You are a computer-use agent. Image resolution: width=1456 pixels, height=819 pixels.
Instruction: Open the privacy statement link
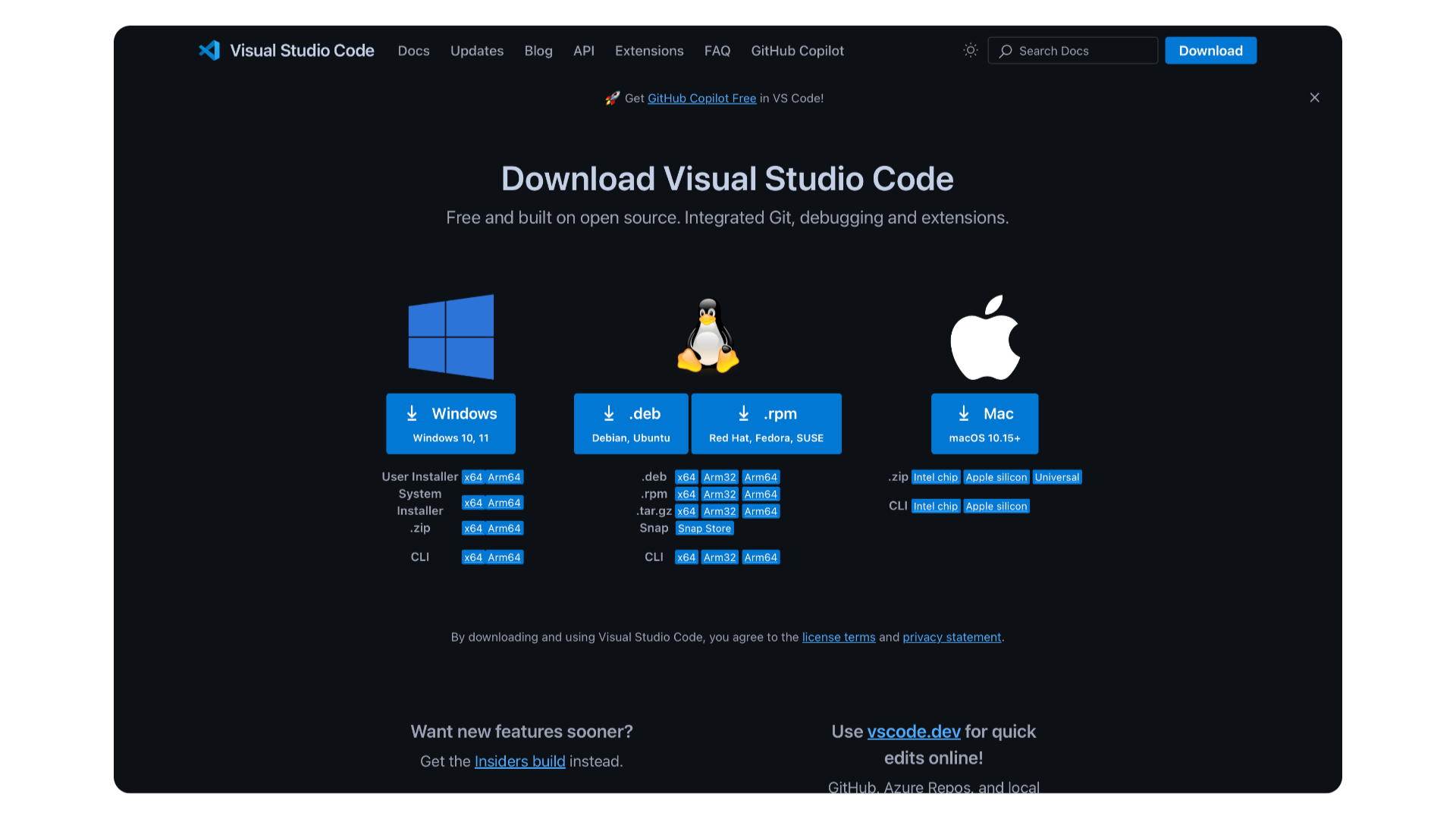pyautogui.click(x=952, y=638)
